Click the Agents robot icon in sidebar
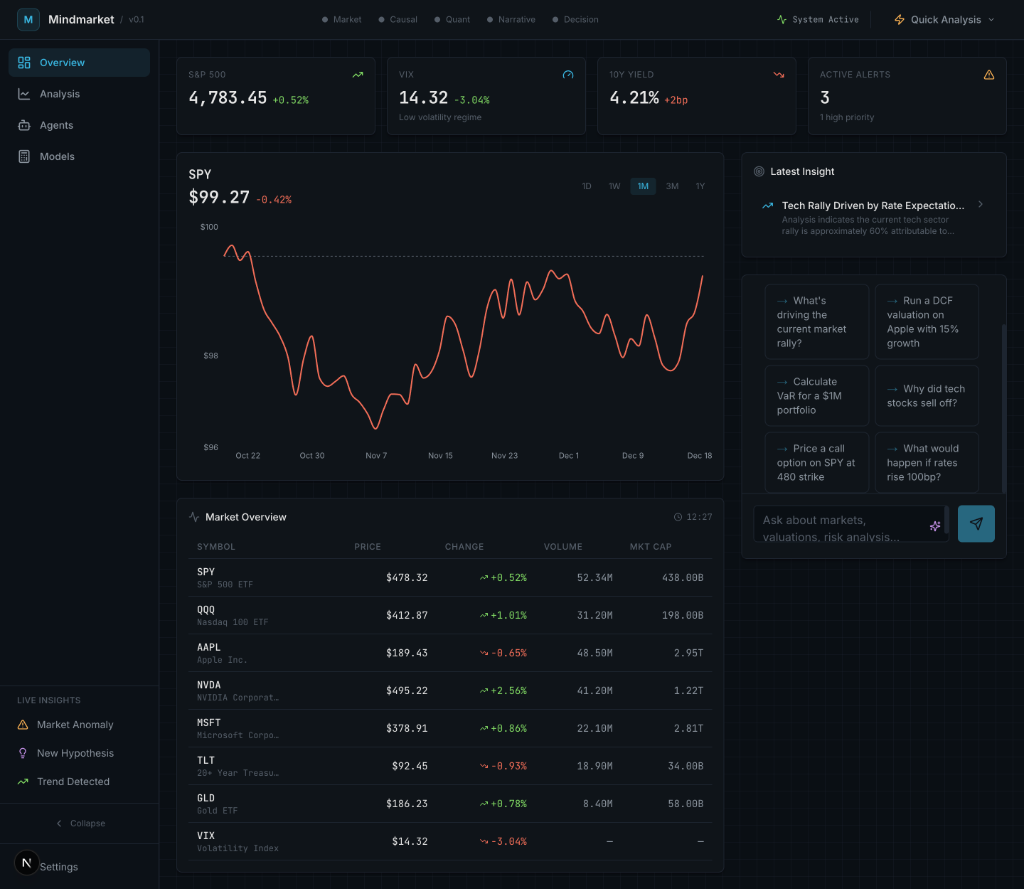The width and height of the screenshot is (1024, 889). (24, 125)
